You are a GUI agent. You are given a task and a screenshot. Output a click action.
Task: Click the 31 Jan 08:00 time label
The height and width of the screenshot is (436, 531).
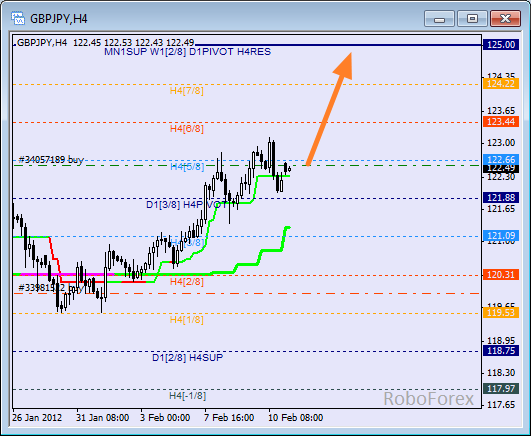102,418
